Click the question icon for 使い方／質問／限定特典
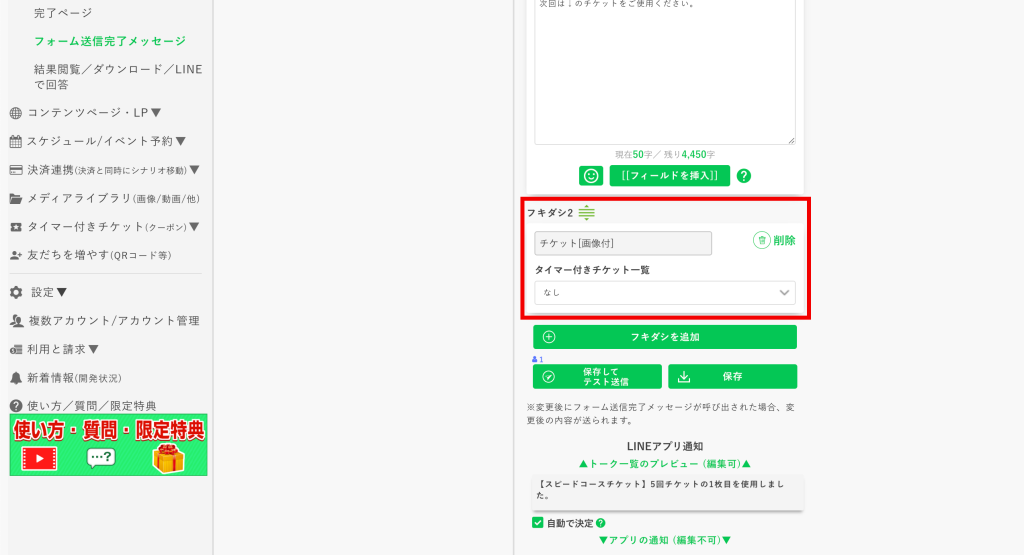Screen dimensions: 1024x555 coord(16,405)
